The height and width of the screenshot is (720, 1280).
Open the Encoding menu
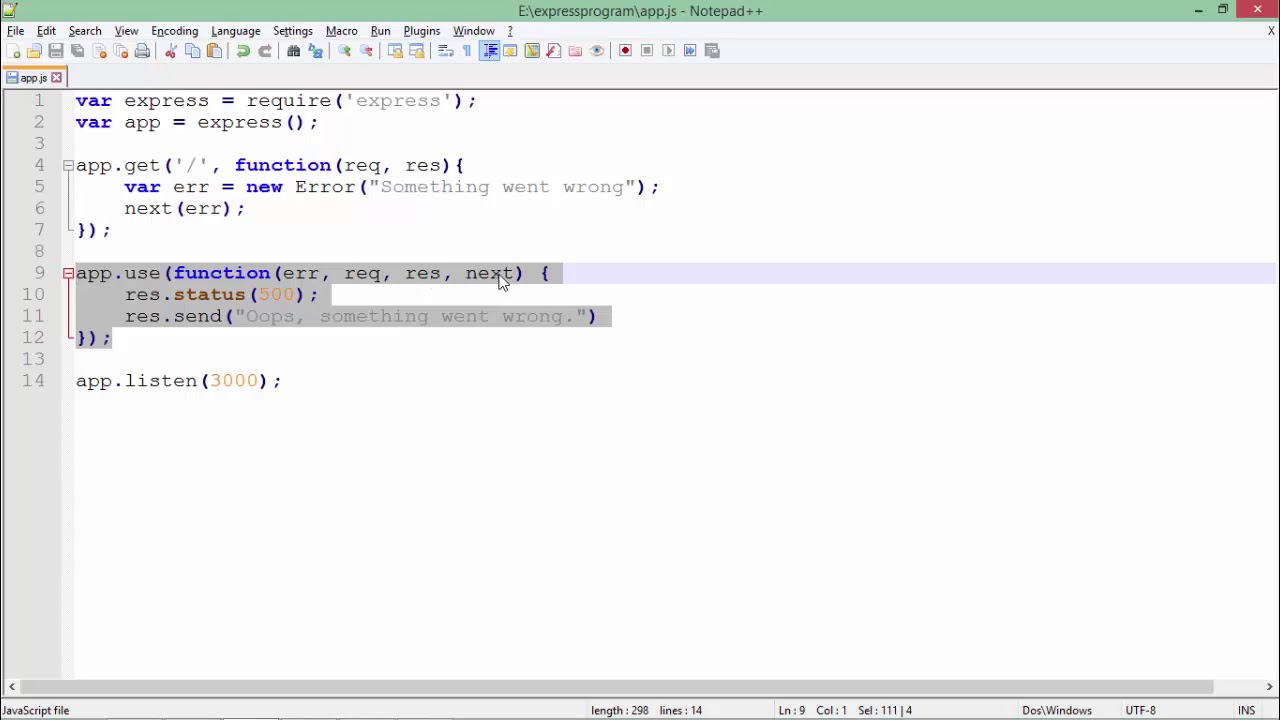(x=175, y=31)
